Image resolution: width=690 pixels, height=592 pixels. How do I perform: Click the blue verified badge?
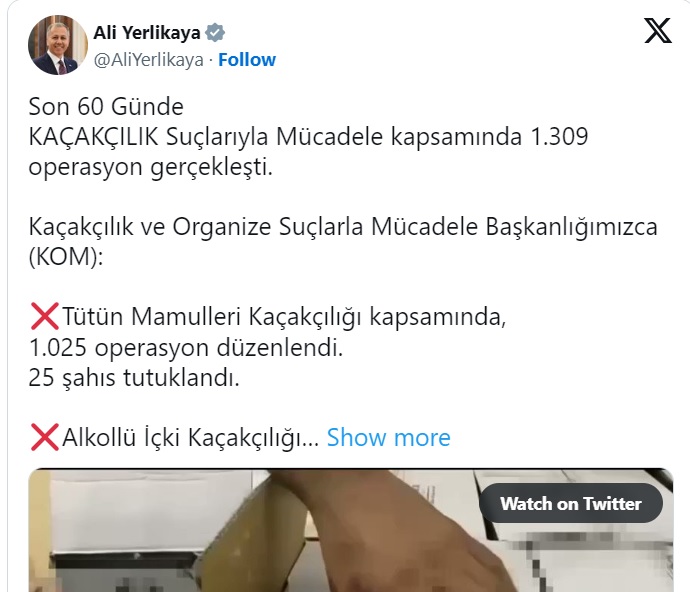tap(215, 33)
